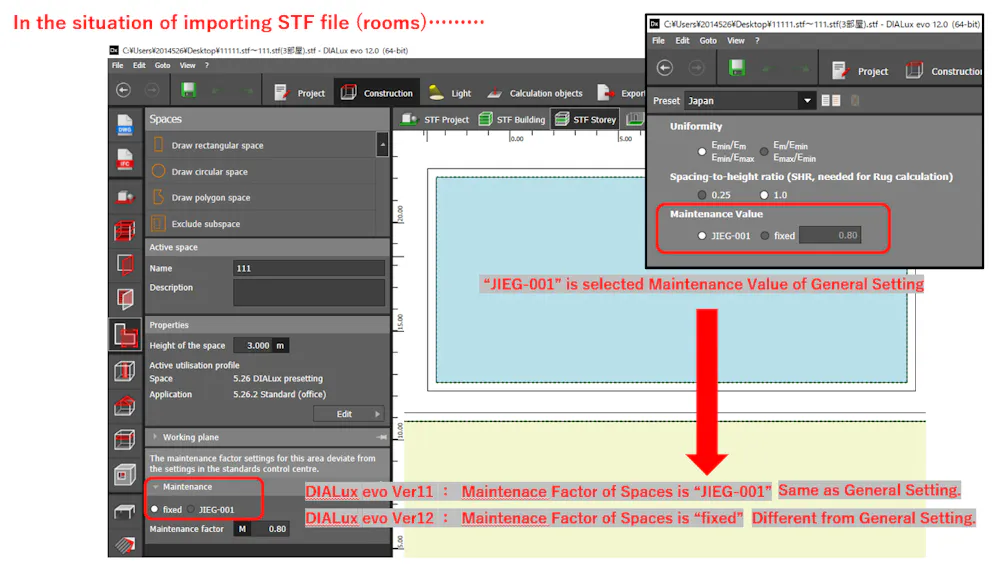The height and width of the screenshot is (569, 1000).
Task: Select JIEG-001 under Maintenance Value in inset window
Action: coord(702,236)
